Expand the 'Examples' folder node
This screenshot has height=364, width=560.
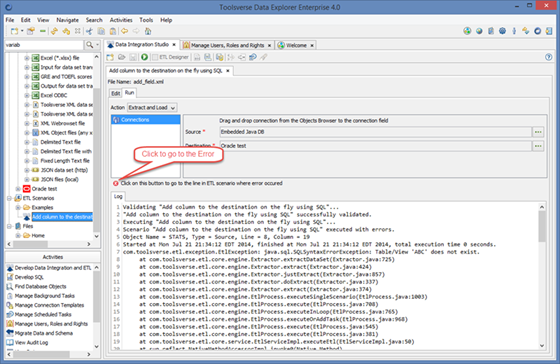click(x=18, y=207)
